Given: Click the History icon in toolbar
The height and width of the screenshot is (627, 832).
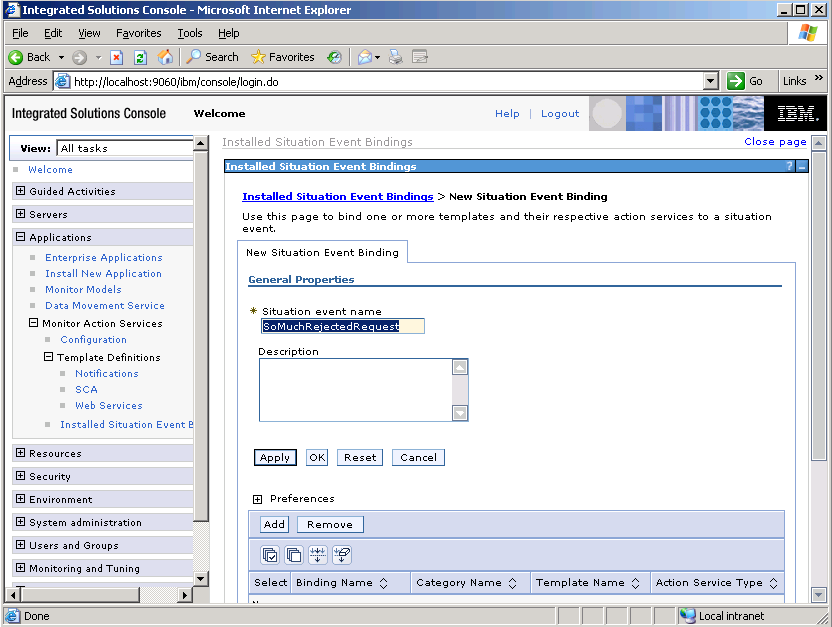Looking at the screenshot, I should coord(334,57).
